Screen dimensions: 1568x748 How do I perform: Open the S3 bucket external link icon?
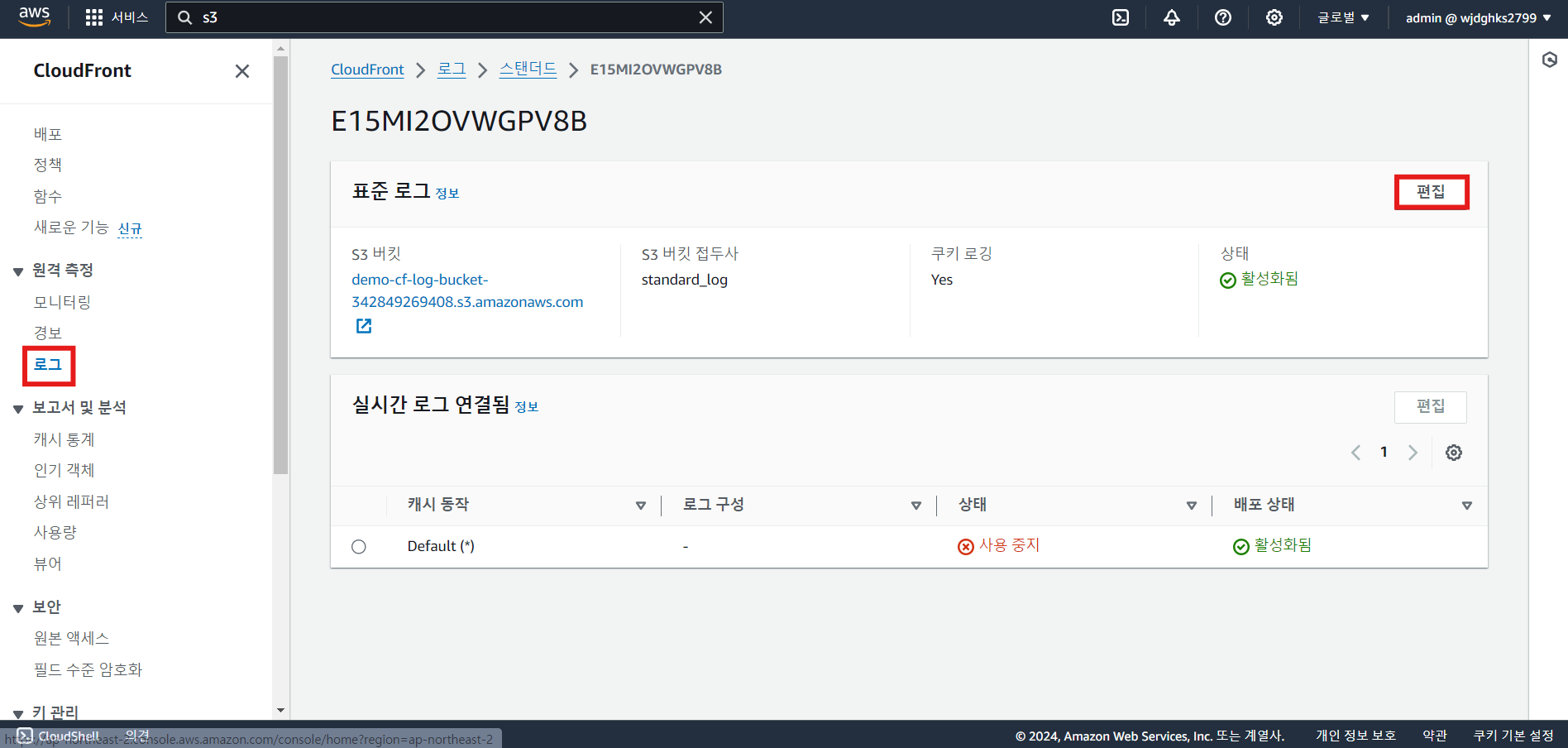pyautogui.click(x=364, y=326)
